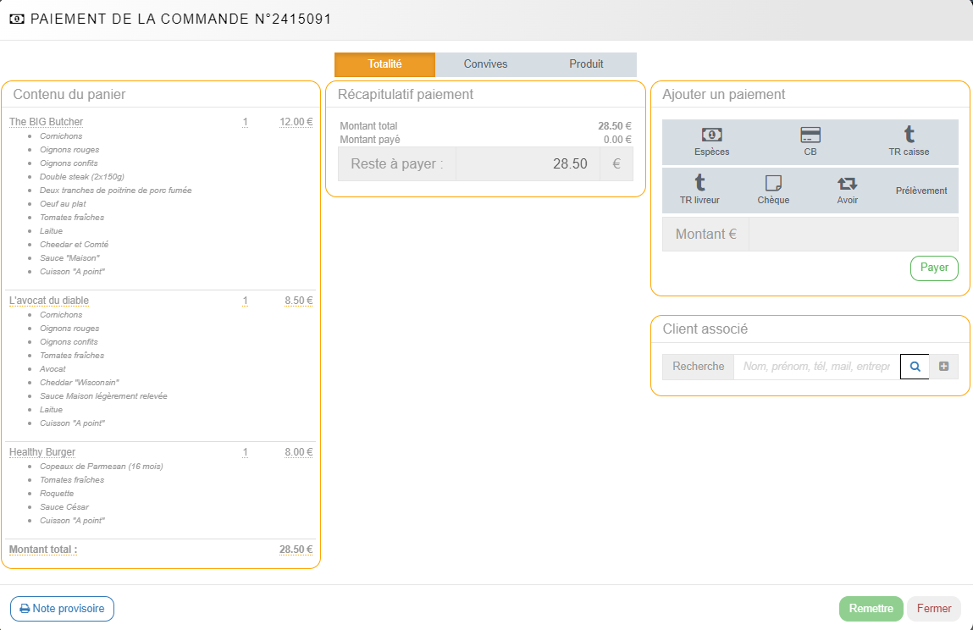
Task: Select Espèces cash payment icon
Action: [711, 142]
